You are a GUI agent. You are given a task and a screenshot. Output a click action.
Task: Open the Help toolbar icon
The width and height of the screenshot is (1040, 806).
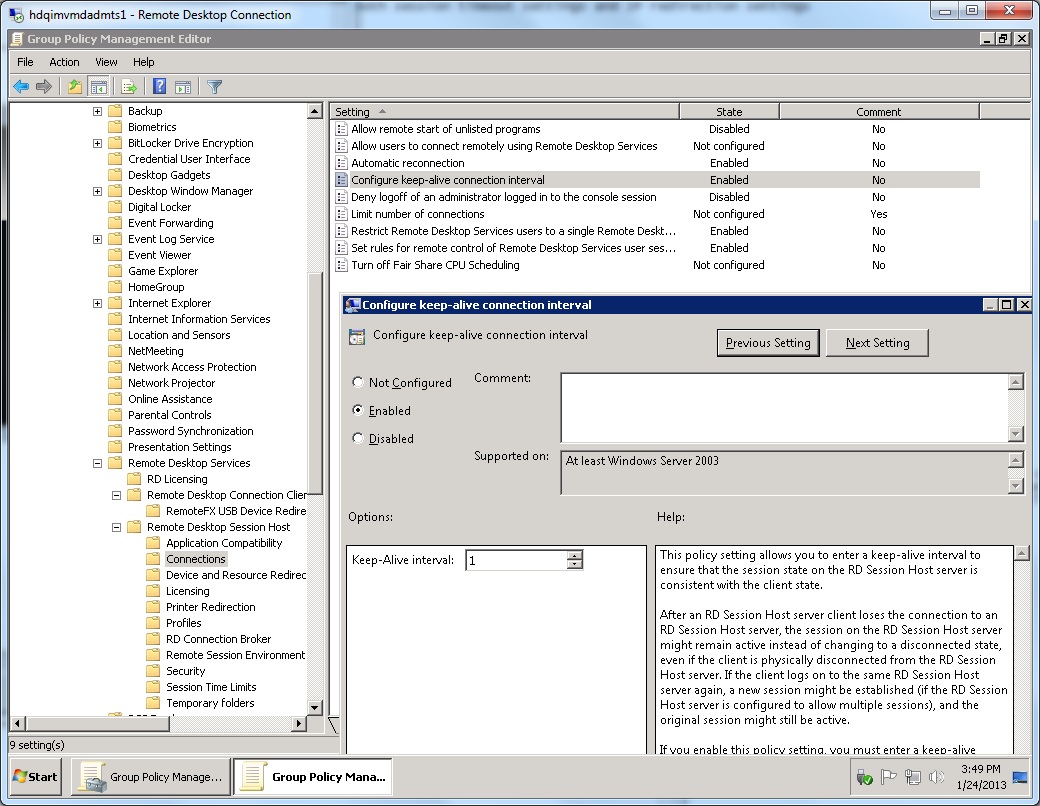coord(159,86)
